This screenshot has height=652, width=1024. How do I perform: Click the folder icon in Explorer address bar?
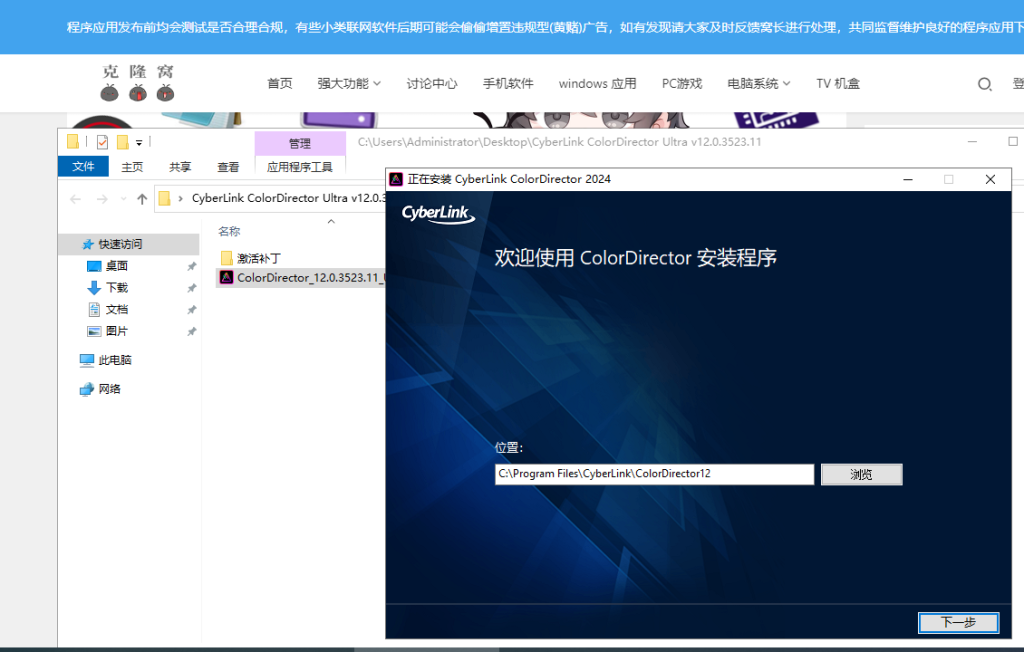[165, 198]
